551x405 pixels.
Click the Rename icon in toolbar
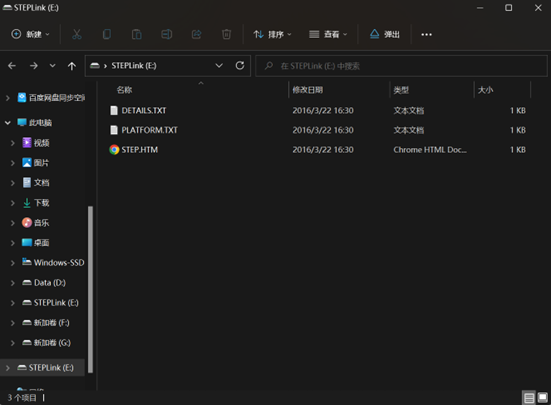167,34
